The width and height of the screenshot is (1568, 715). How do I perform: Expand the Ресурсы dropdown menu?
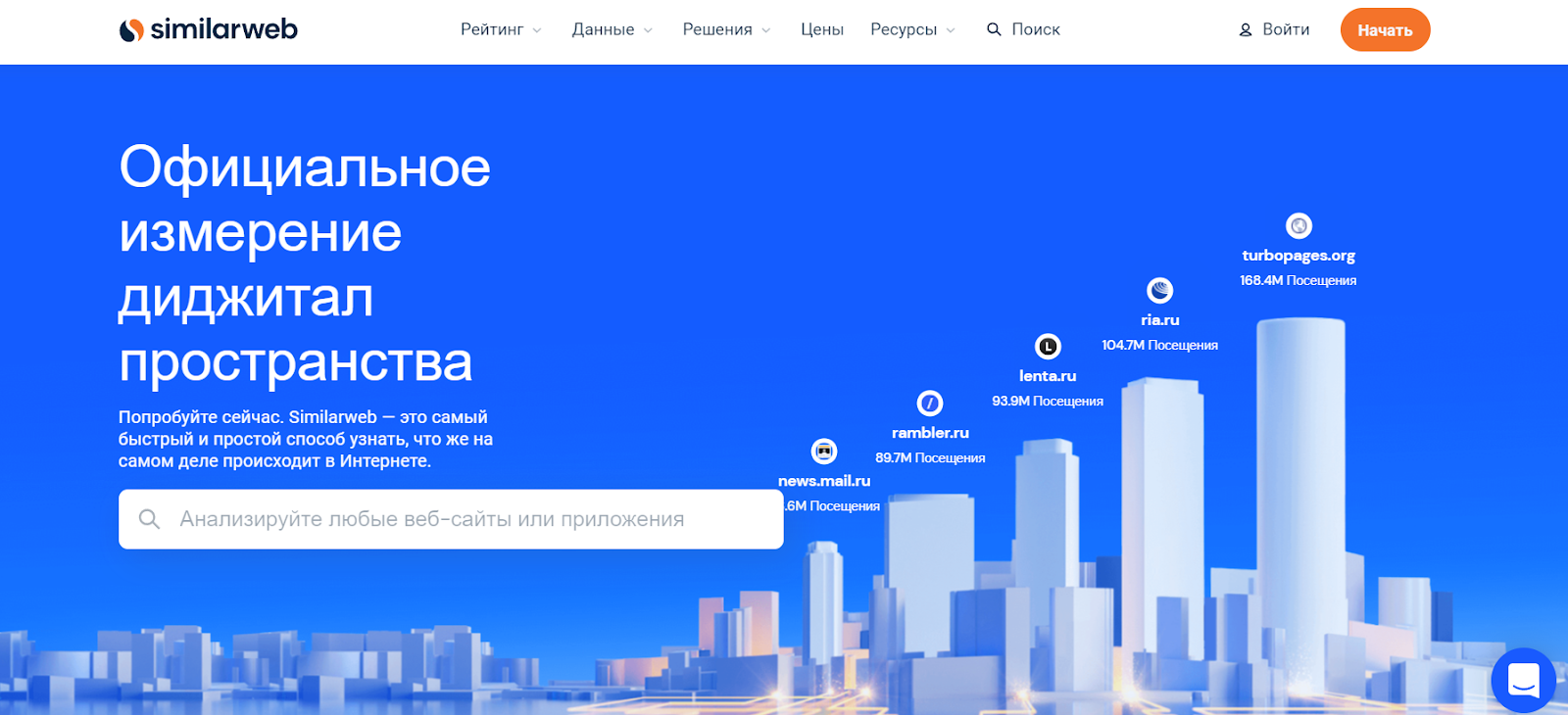coord(912,29)
